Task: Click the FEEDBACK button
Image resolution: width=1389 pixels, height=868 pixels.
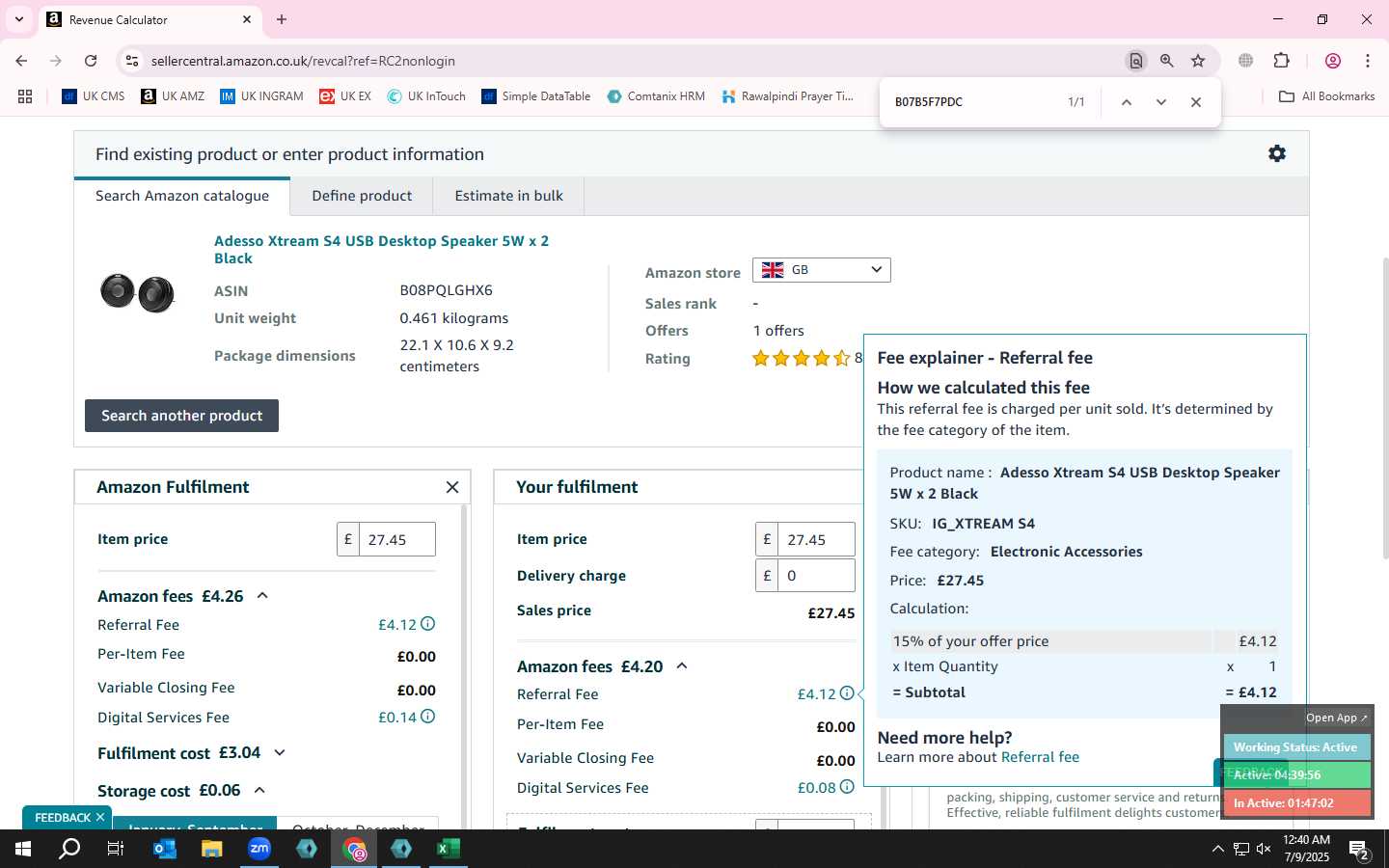Action: point(62,817)
